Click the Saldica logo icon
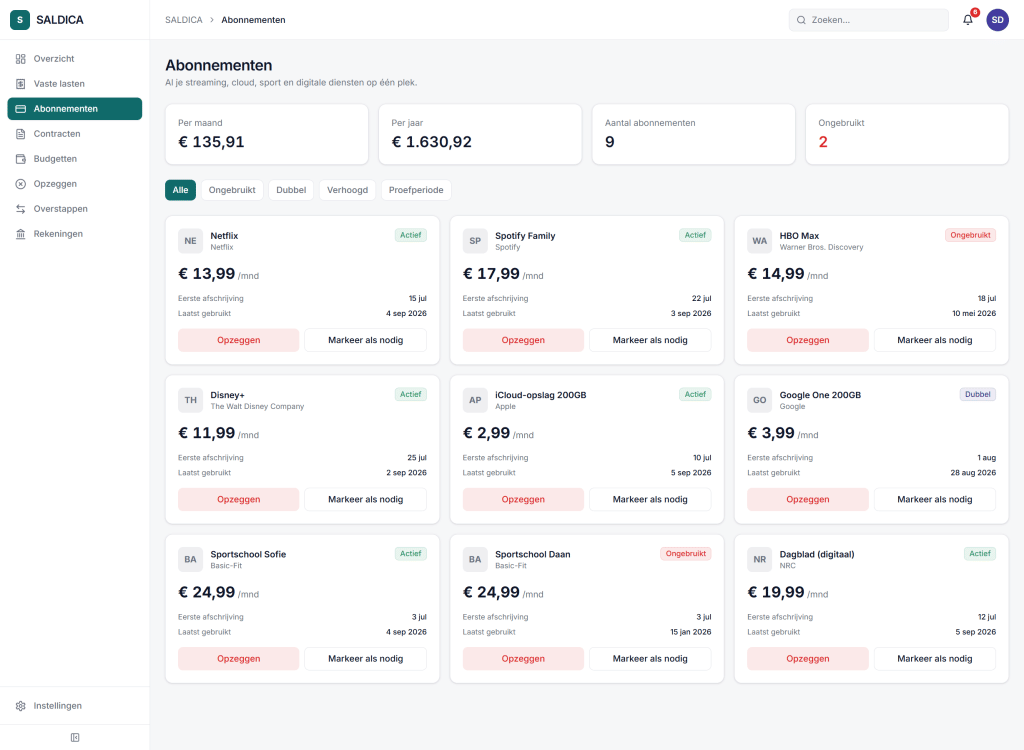Screen dimensions: 1024x750 pyautogui.click(x=20, y=20)
